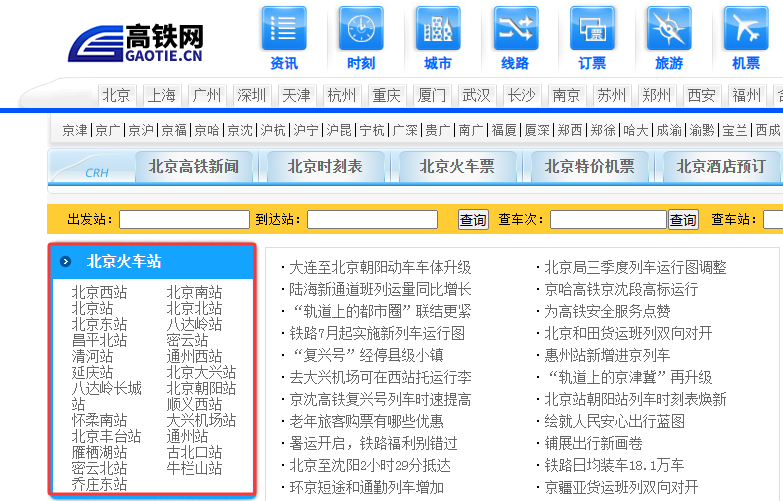Image resolution: width=783 pixels, height=501 pixels.
Task: Switch to 北京火车票 tab
Action: (457, 167)
